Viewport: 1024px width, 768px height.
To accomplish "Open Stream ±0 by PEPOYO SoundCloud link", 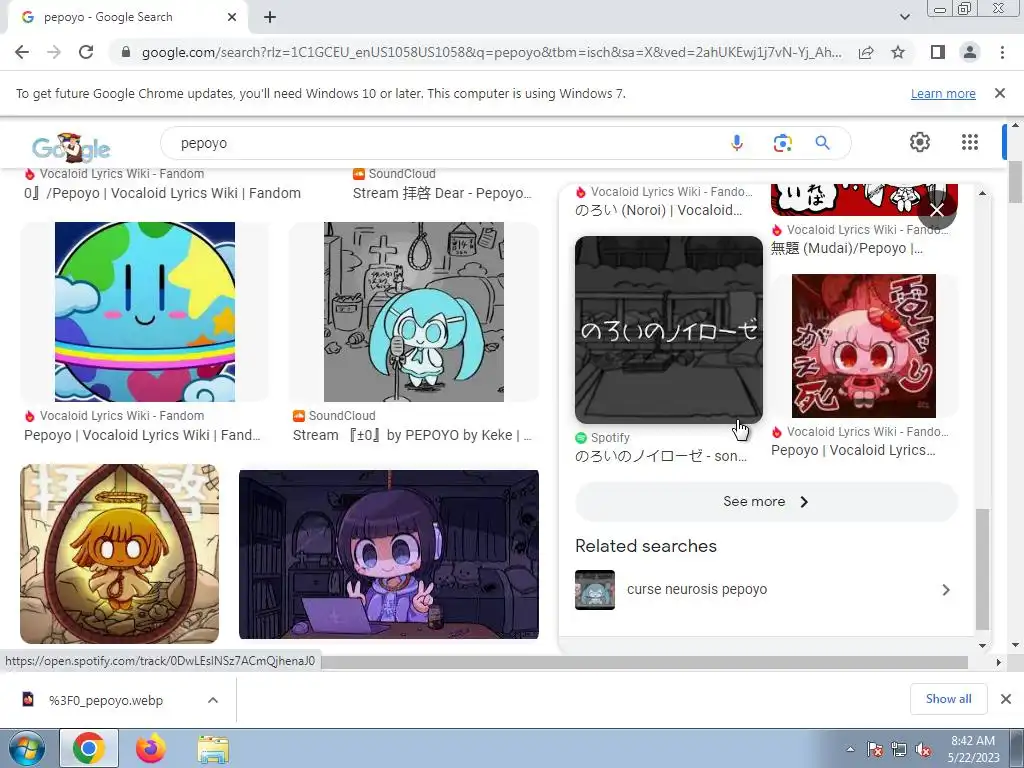I will point(412,435).
